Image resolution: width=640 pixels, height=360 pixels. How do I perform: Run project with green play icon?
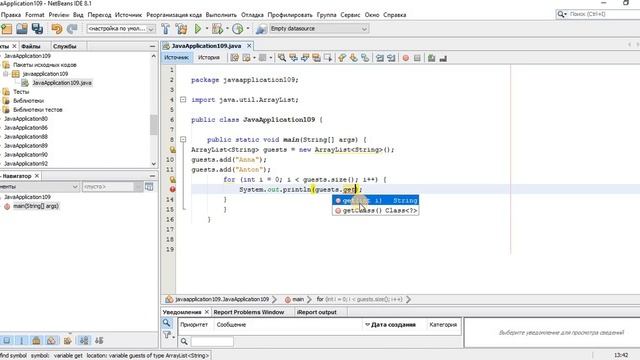[198, 29]
